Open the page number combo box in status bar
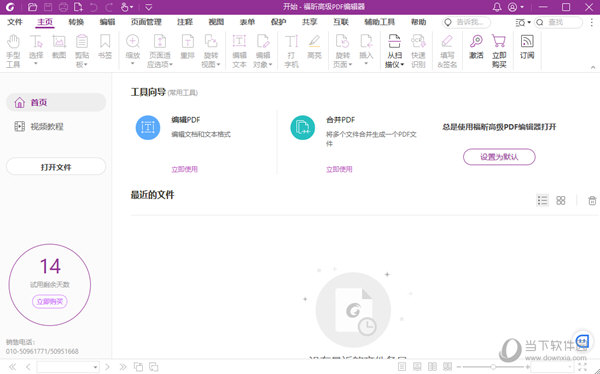 tap(68, 367)
